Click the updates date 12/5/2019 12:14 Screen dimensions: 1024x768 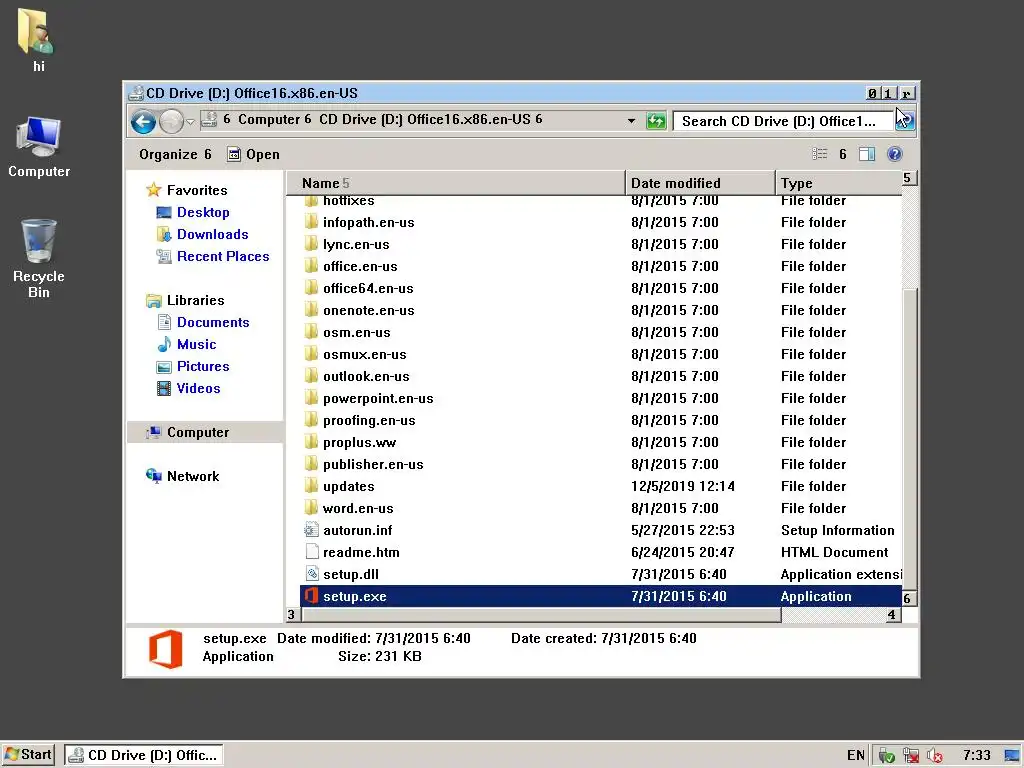pyautogui.click(x=682, y=486)
